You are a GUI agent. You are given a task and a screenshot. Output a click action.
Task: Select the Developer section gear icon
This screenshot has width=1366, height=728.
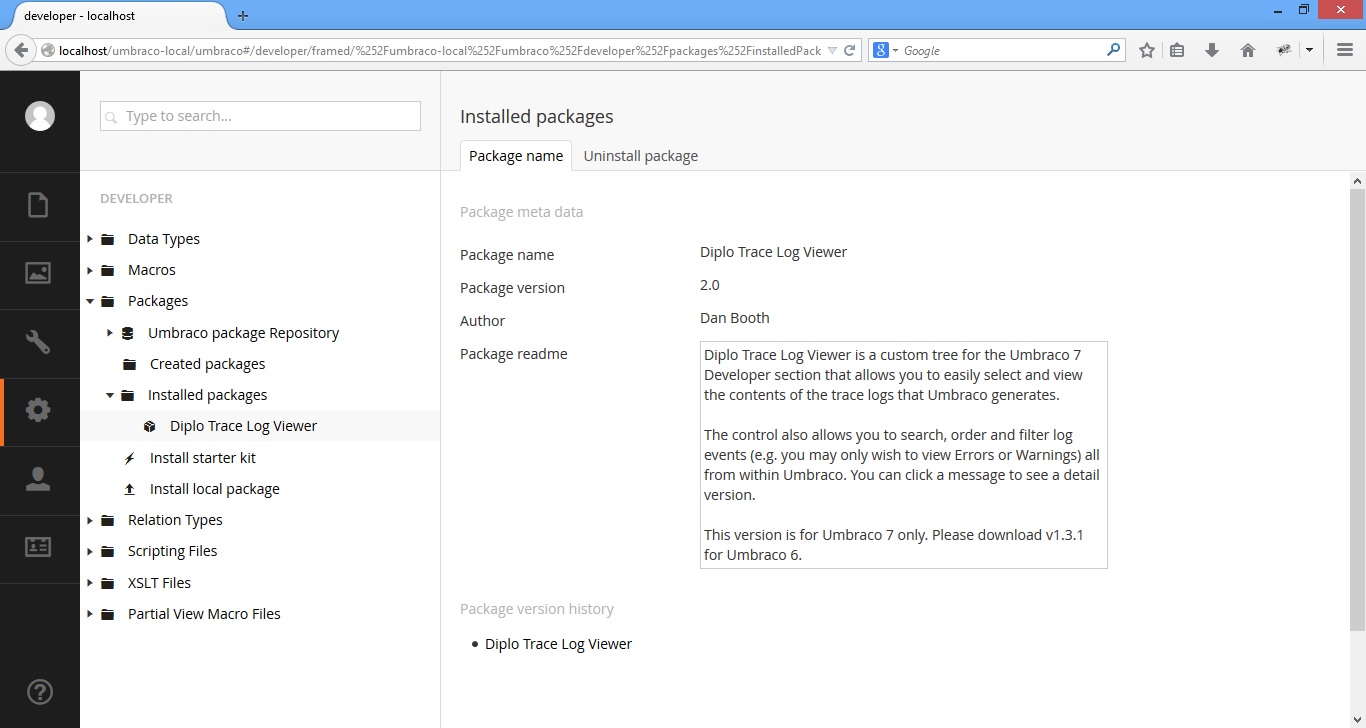(x=38, y=410)
